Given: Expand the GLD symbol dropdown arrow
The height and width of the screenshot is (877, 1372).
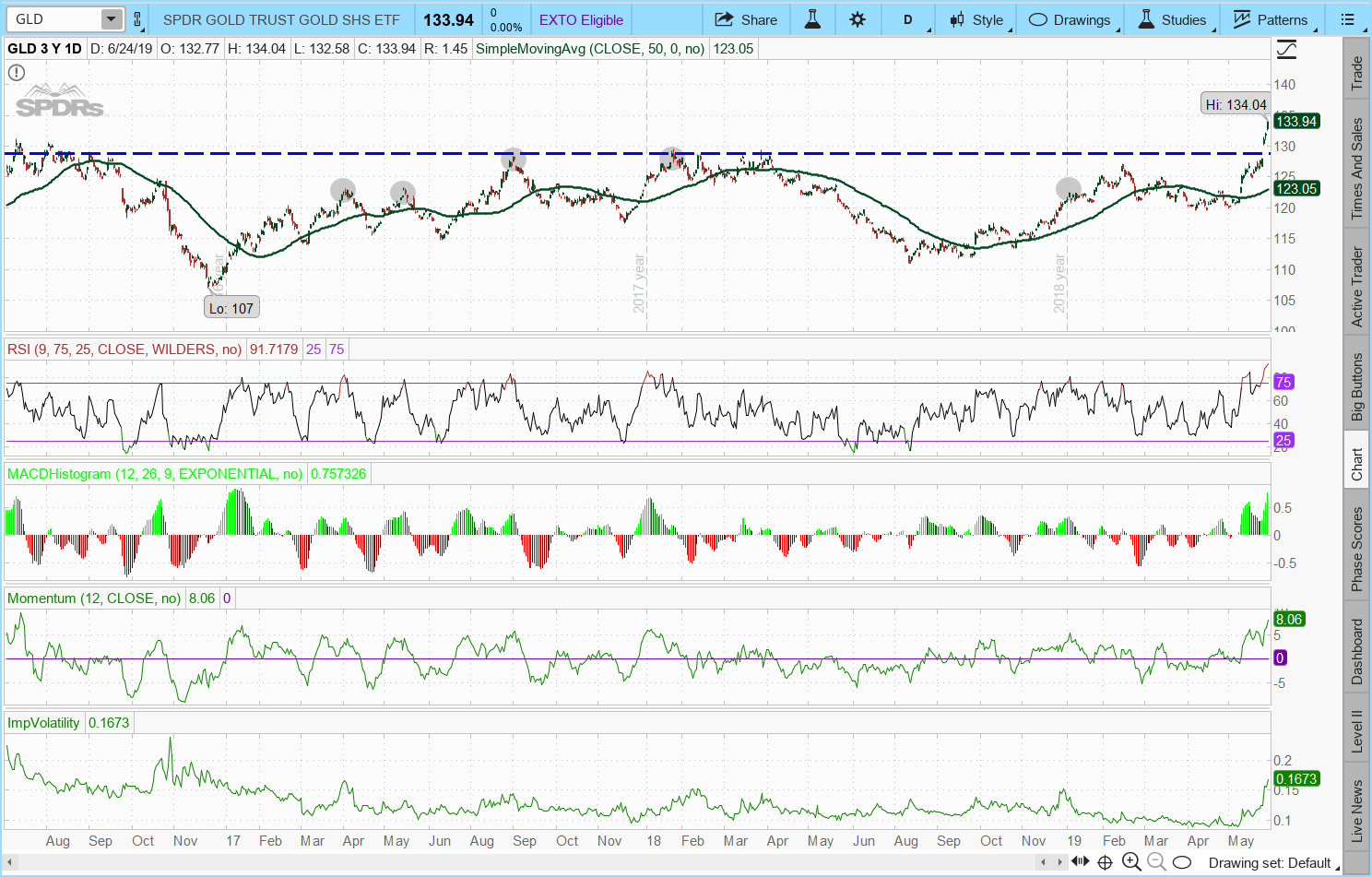Looking at the screenshot, I should (x=111, y=19).
